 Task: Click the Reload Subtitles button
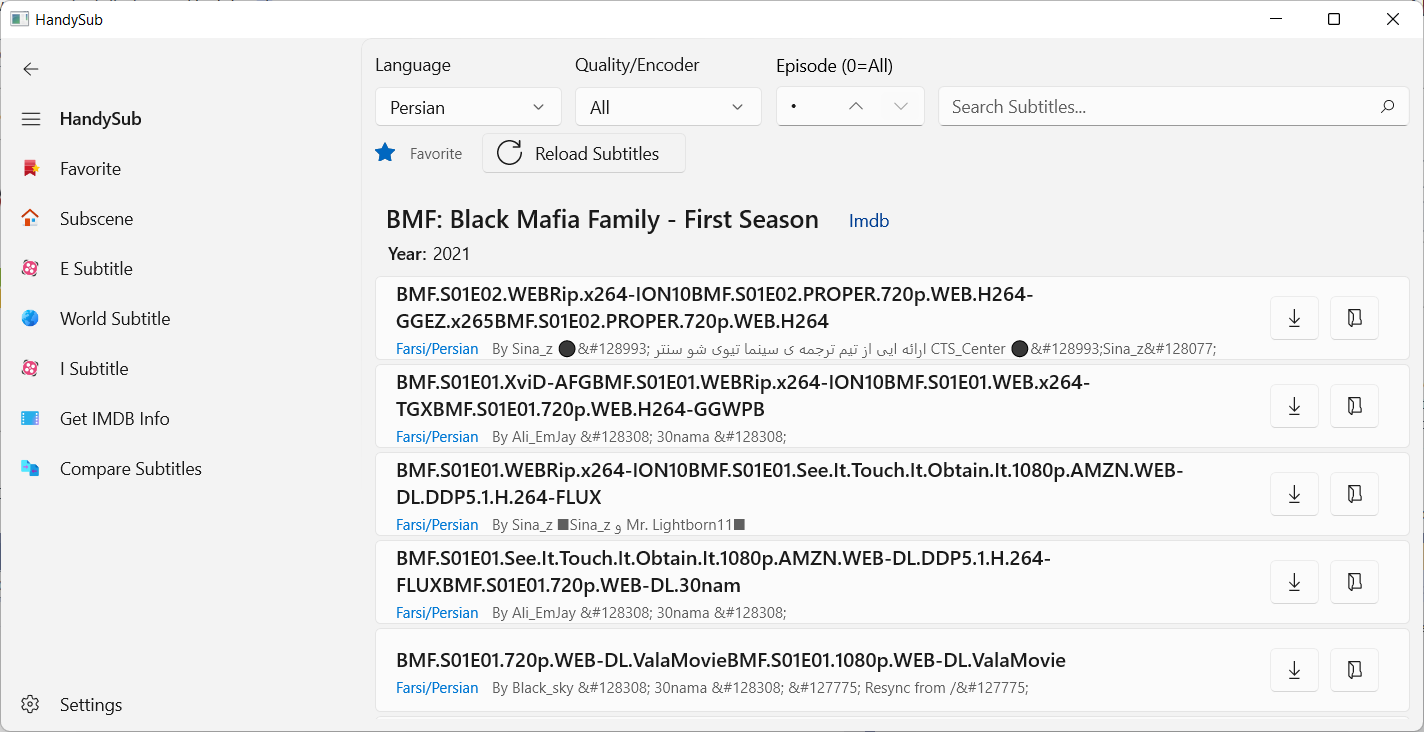tap(584, 153)
